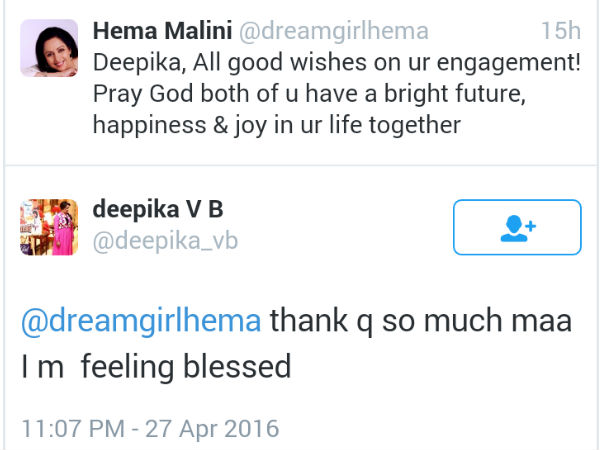
Task: Click the reply text "thank q so much maa"
Action: (420, 322)
